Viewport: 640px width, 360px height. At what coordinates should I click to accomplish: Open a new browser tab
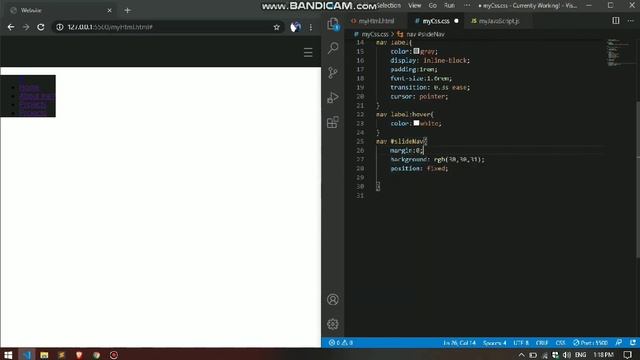click(x=127, y=10)
